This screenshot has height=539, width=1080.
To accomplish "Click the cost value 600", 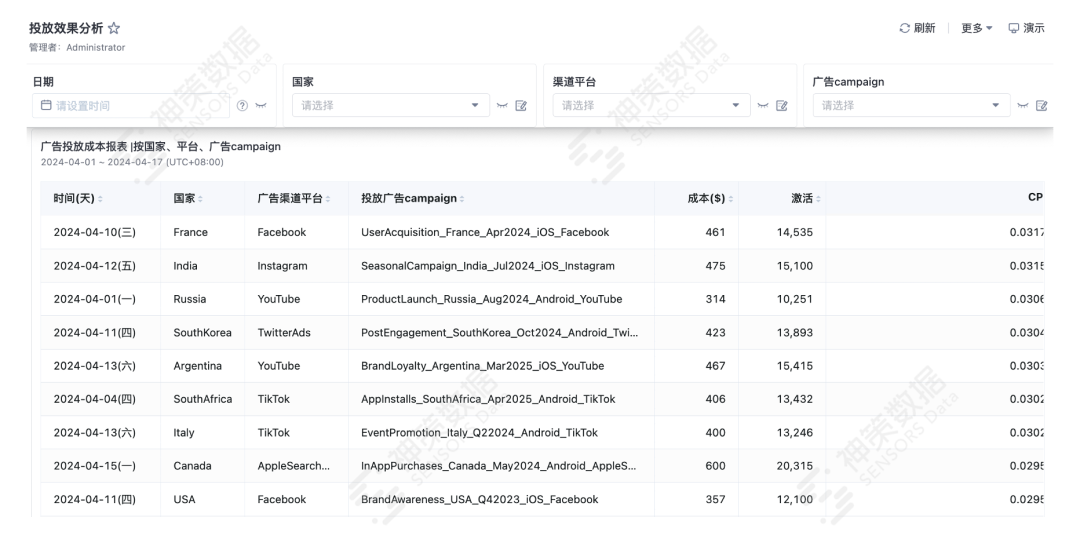I will tap(715, 466).
